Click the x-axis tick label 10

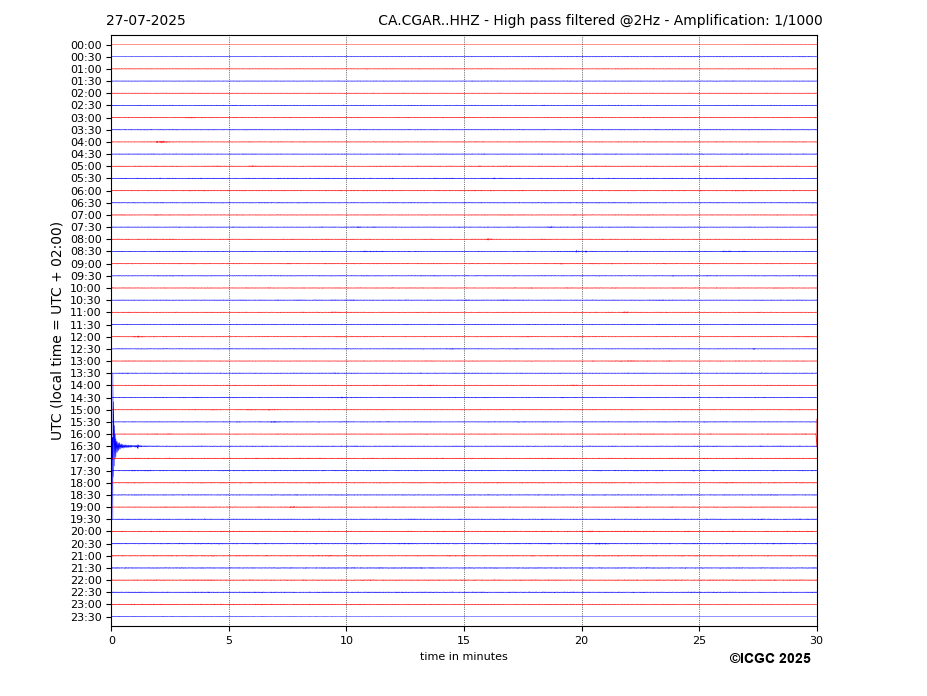(346, 640)
